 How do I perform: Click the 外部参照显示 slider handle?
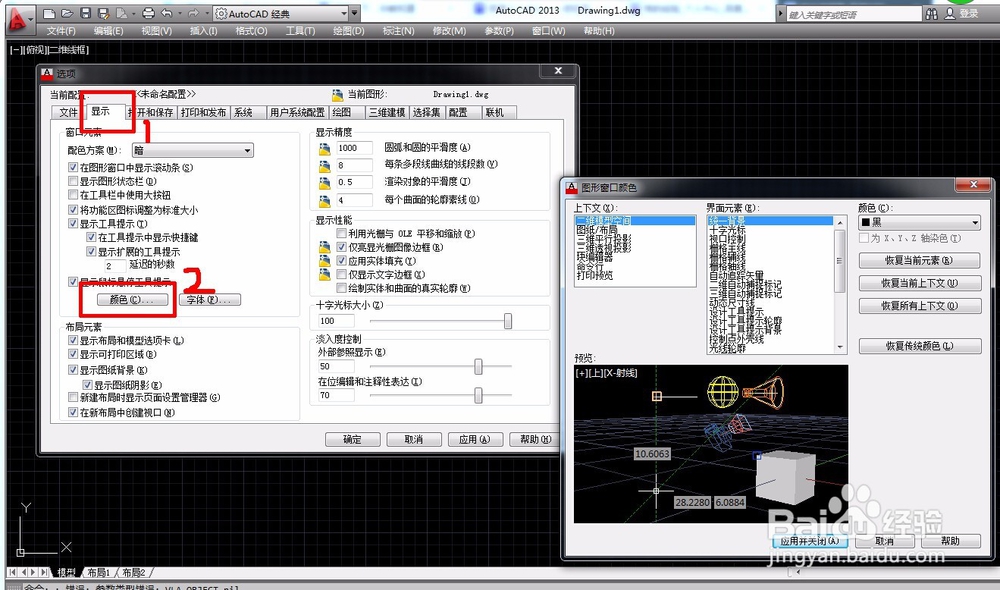[478, 366]
